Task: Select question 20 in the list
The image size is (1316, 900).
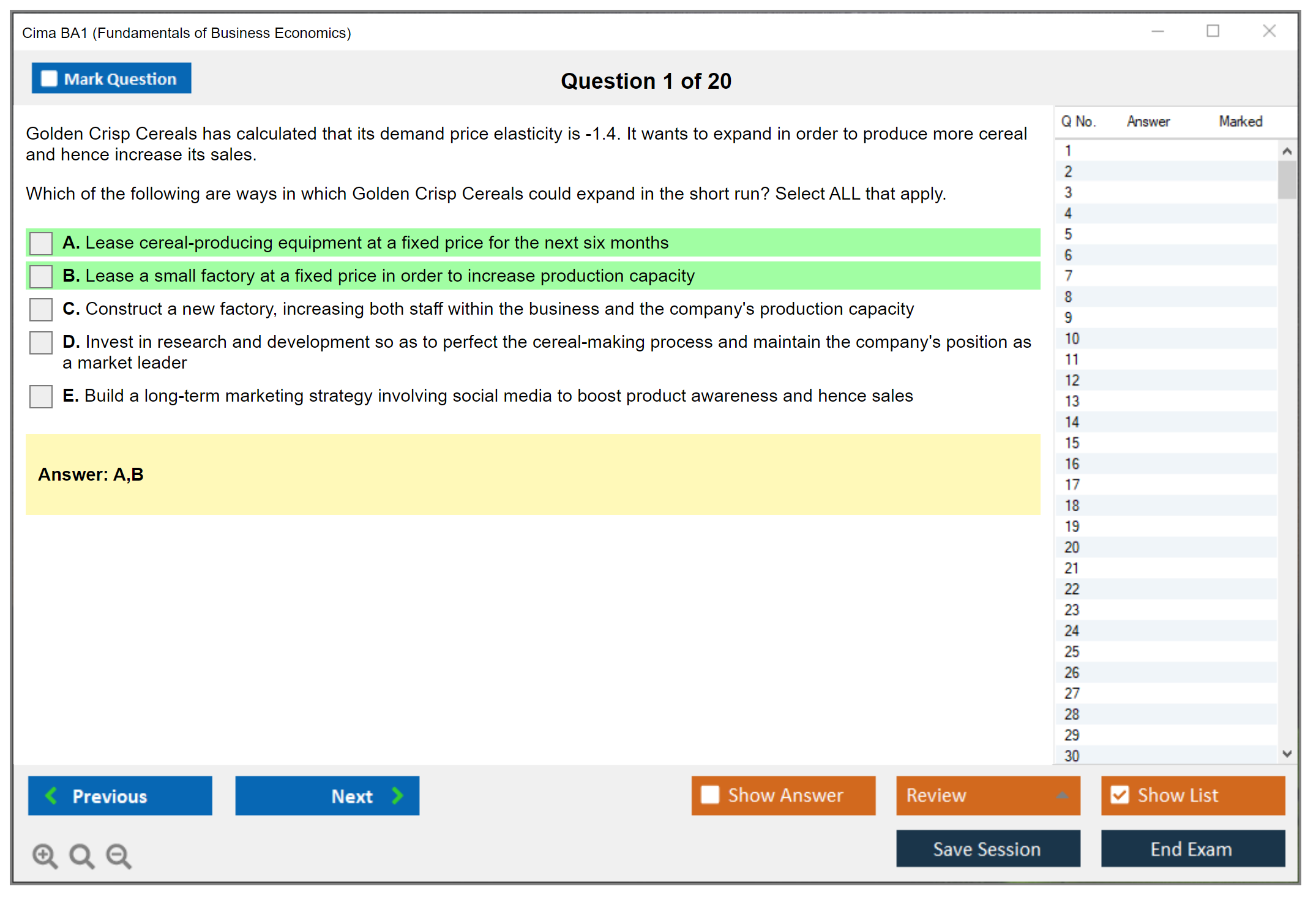Action: point(1072,547)
